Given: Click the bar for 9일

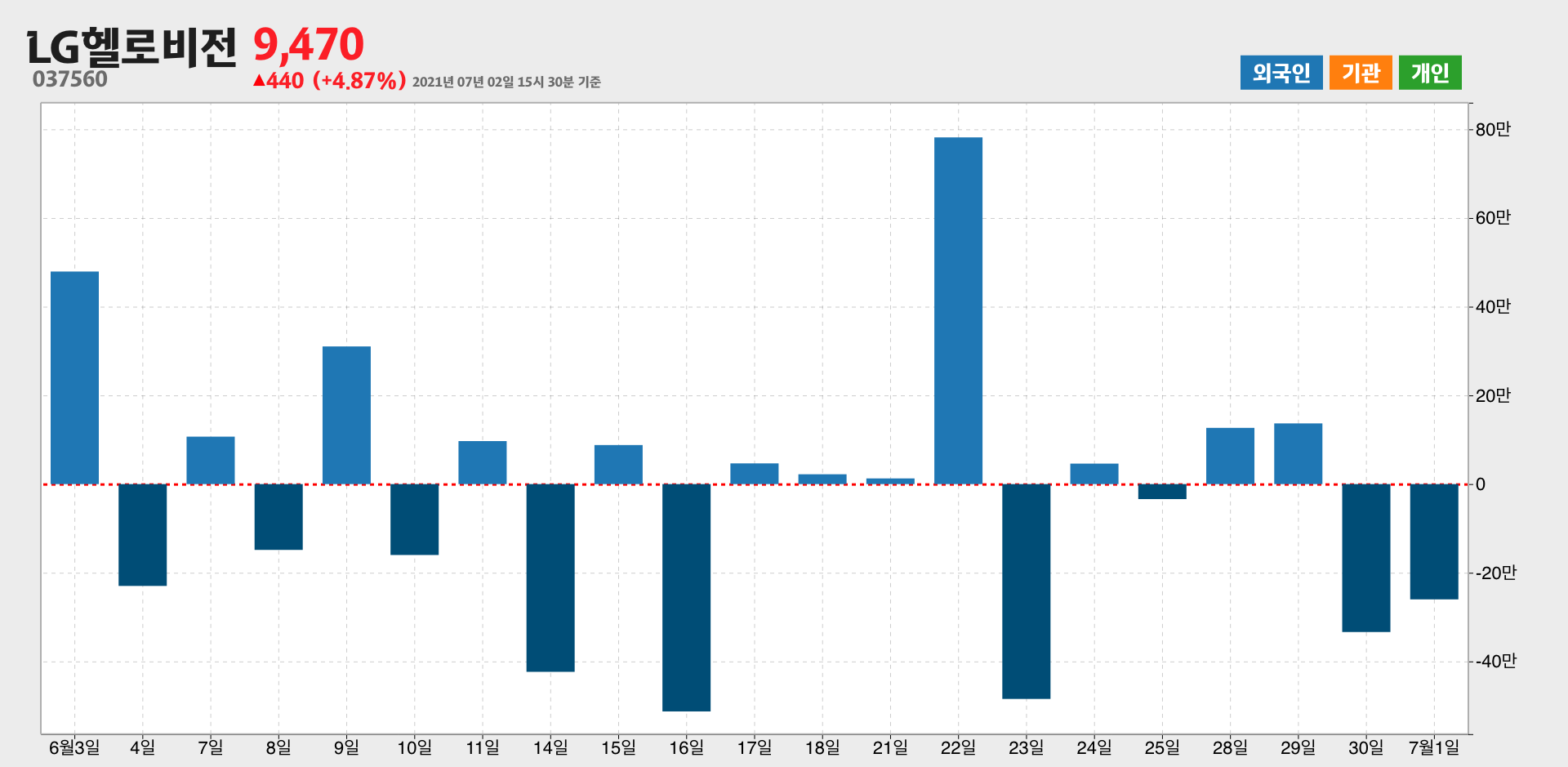Looking at the screenshot, I should point(346,416).
